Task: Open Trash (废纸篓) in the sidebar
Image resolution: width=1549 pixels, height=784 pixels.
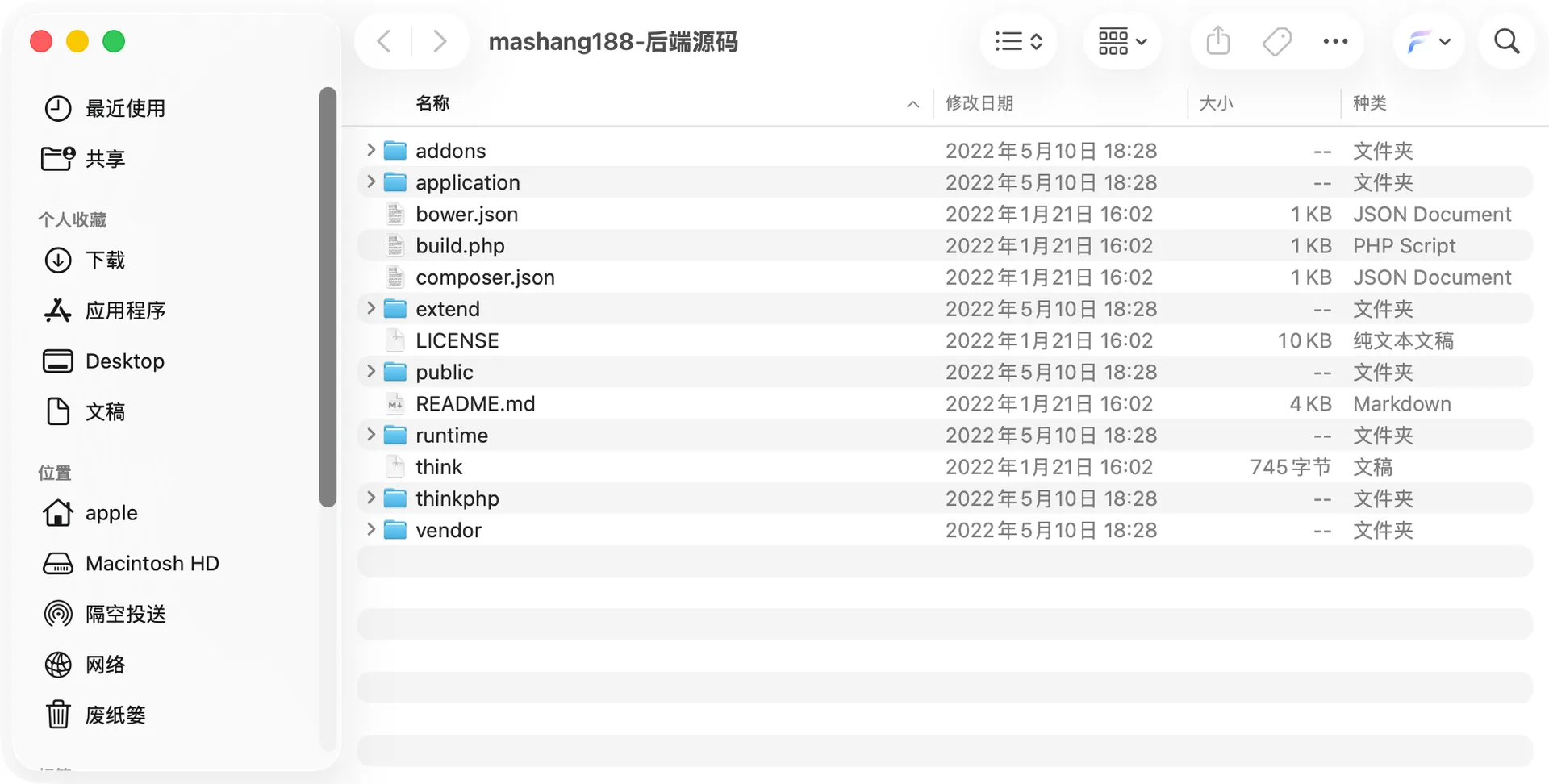Action: point(94,715)
